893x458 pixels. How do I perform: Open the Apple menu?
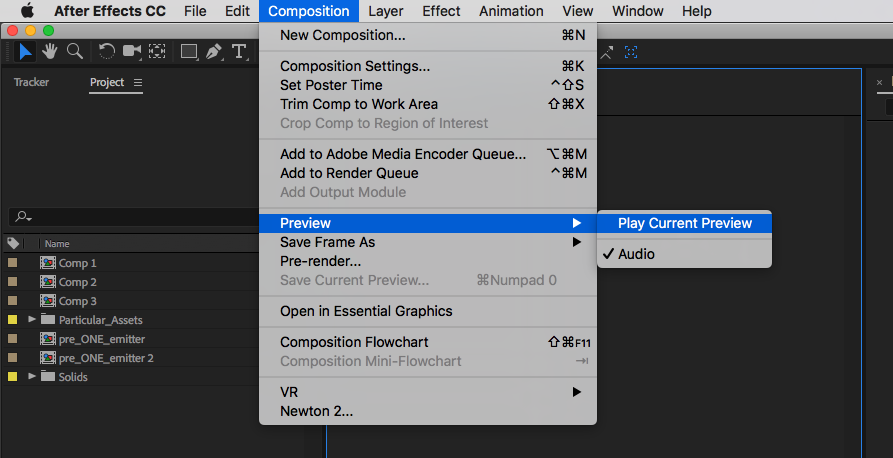pos(27,11)
